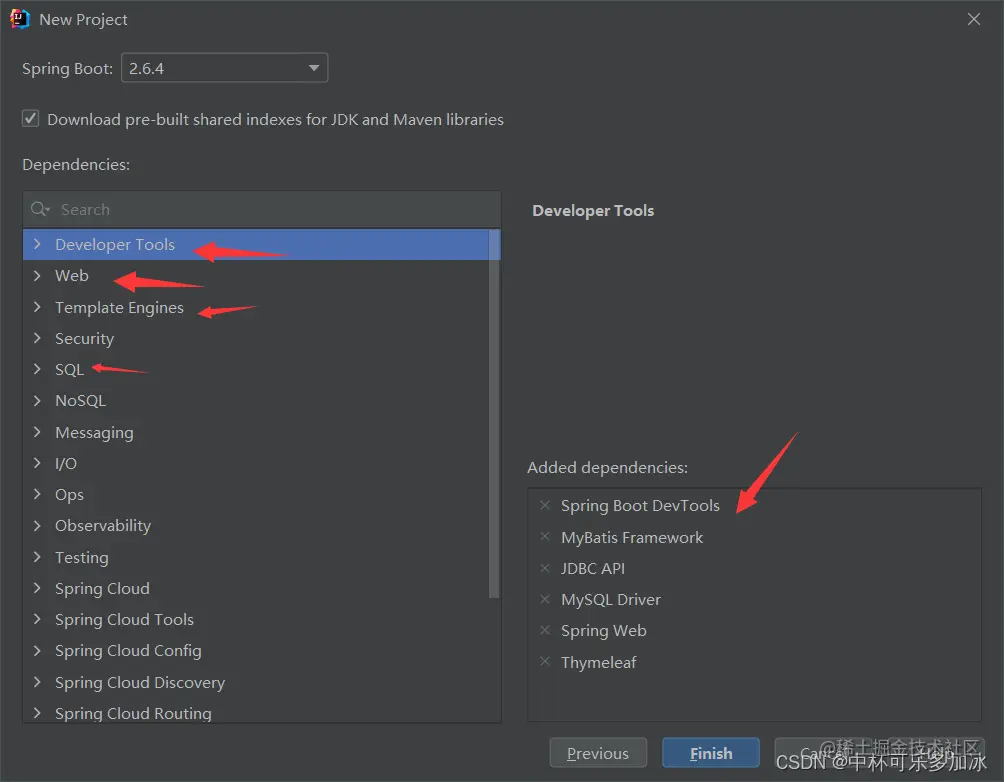Remove Spring Web dependency with X icon
This screenshot has width=1004, height=782.
pos(545,630)
